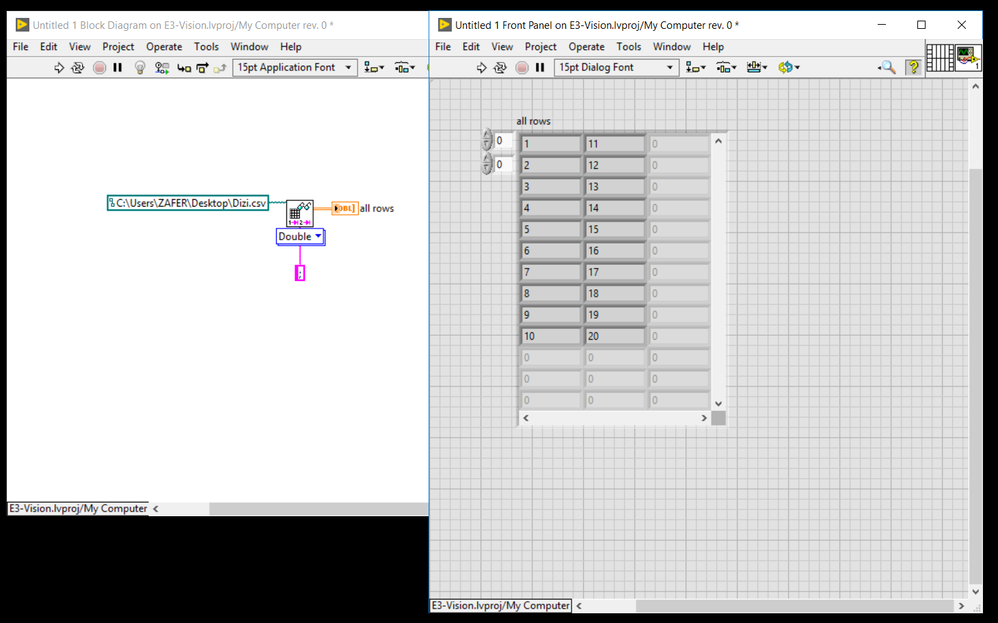Click Run Continuously in Front Panel toolbar
Screen dimensions: 998x623
(x=500, y=67)
